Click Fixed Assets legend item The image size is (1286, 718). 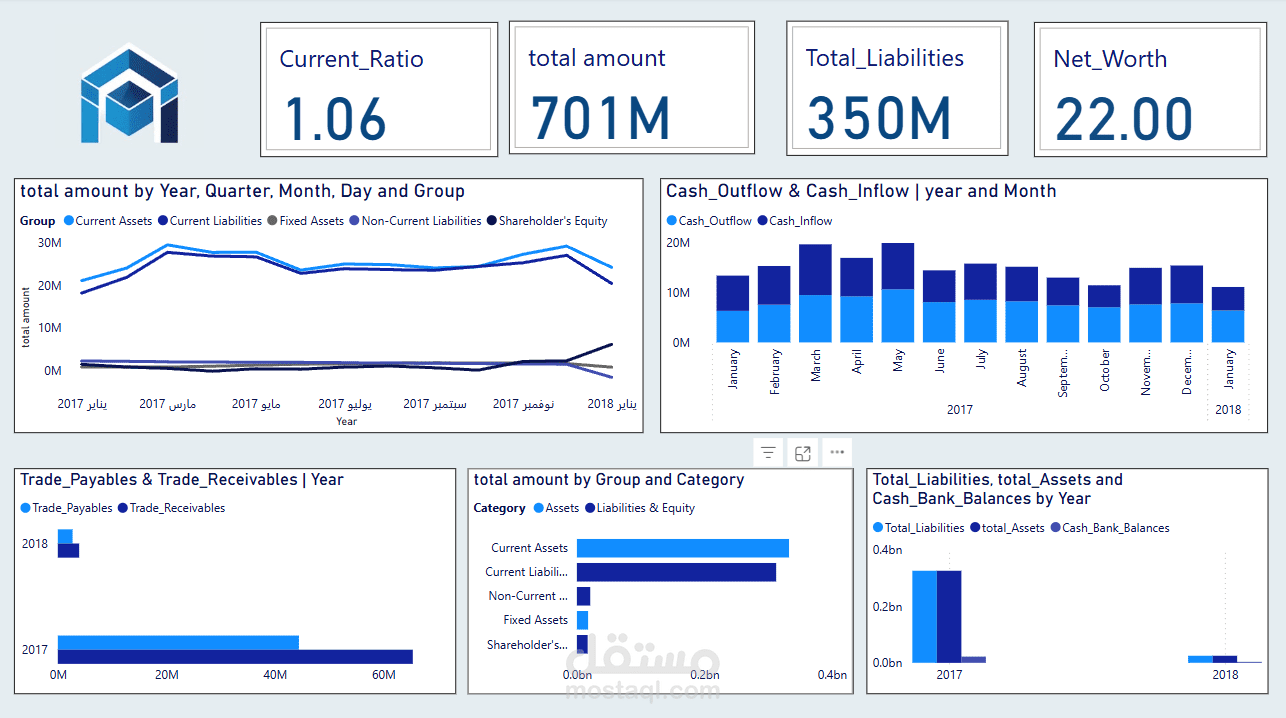(306, 221)
